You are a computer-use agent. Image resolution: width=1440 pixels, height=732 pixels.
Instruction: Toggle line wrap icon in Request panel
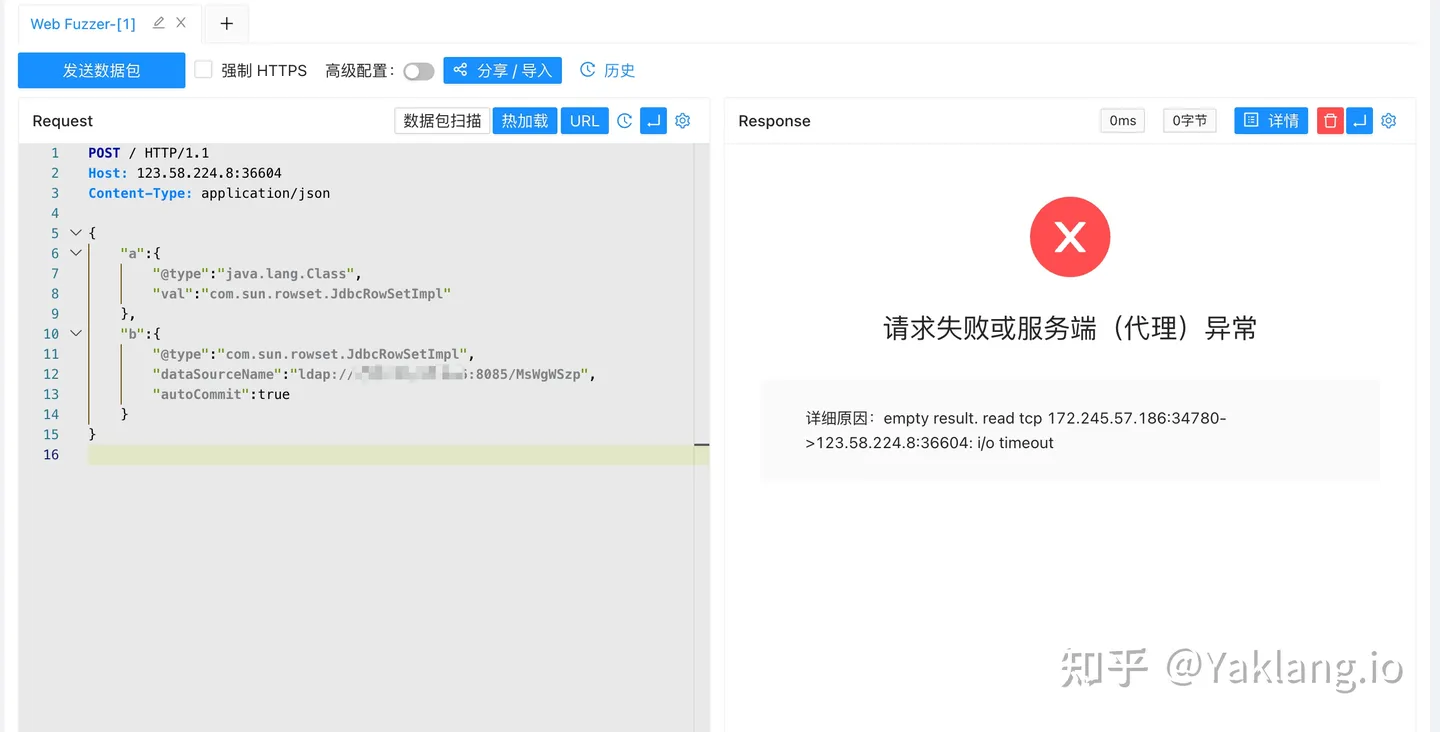[653, 121]
